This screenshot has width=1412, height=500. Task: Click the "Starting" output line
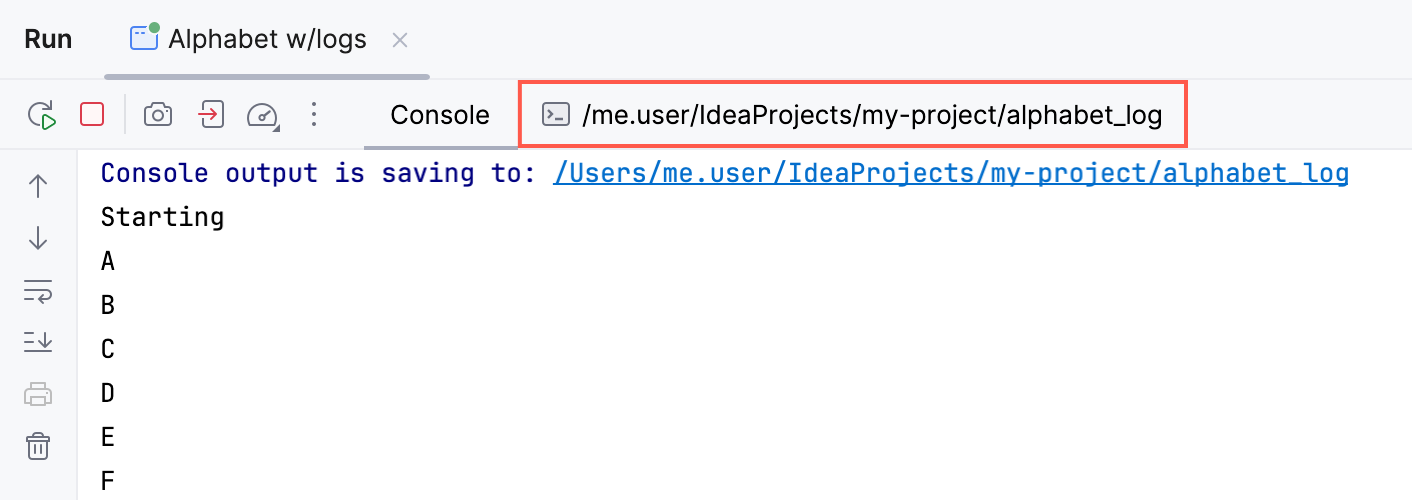[x=162, y=217]
